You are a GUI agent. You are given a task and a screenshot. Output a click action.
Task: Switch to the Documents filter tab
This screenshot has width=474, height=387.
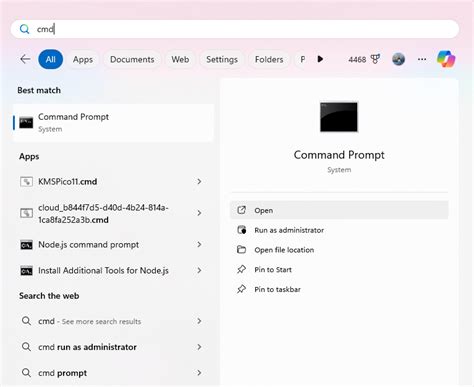(x=132, y=59)
